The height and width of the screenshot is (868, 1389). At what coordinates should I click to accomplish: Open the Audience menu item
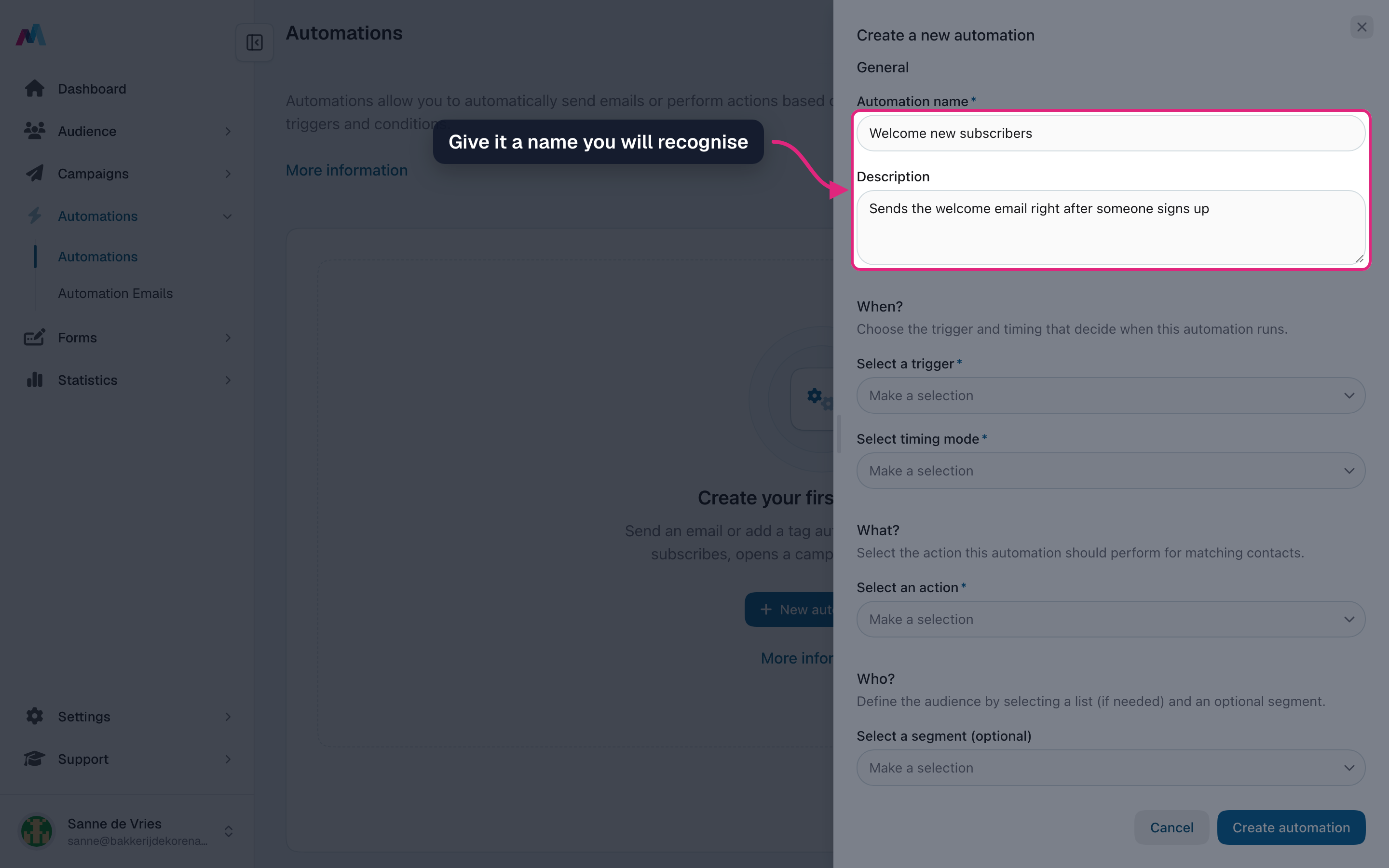point(127,131)
